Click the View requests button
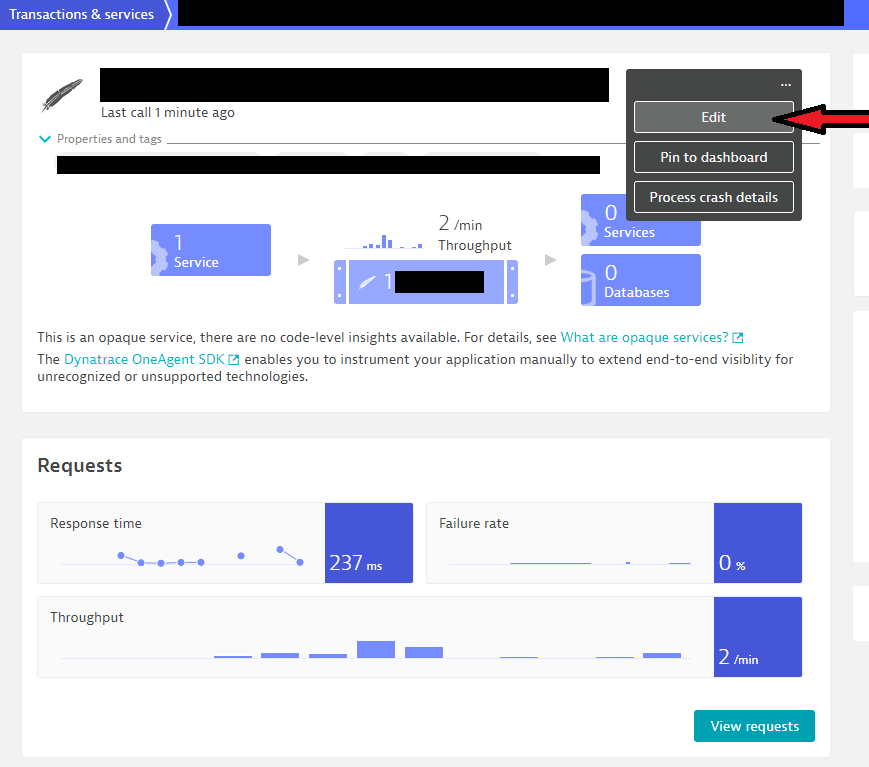This screenshot has height=767, width=869. [754, 726]
